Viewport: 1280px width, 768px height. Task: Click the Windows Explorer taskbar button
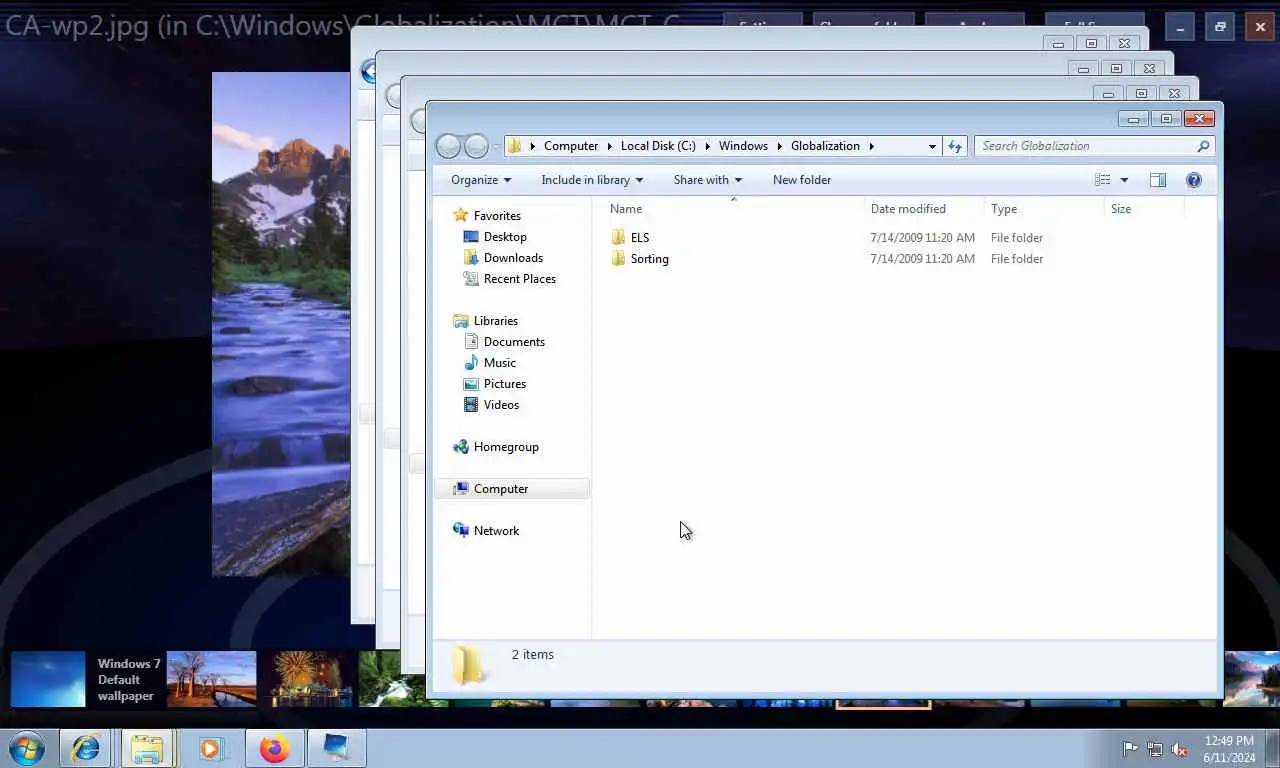point(147,748)
